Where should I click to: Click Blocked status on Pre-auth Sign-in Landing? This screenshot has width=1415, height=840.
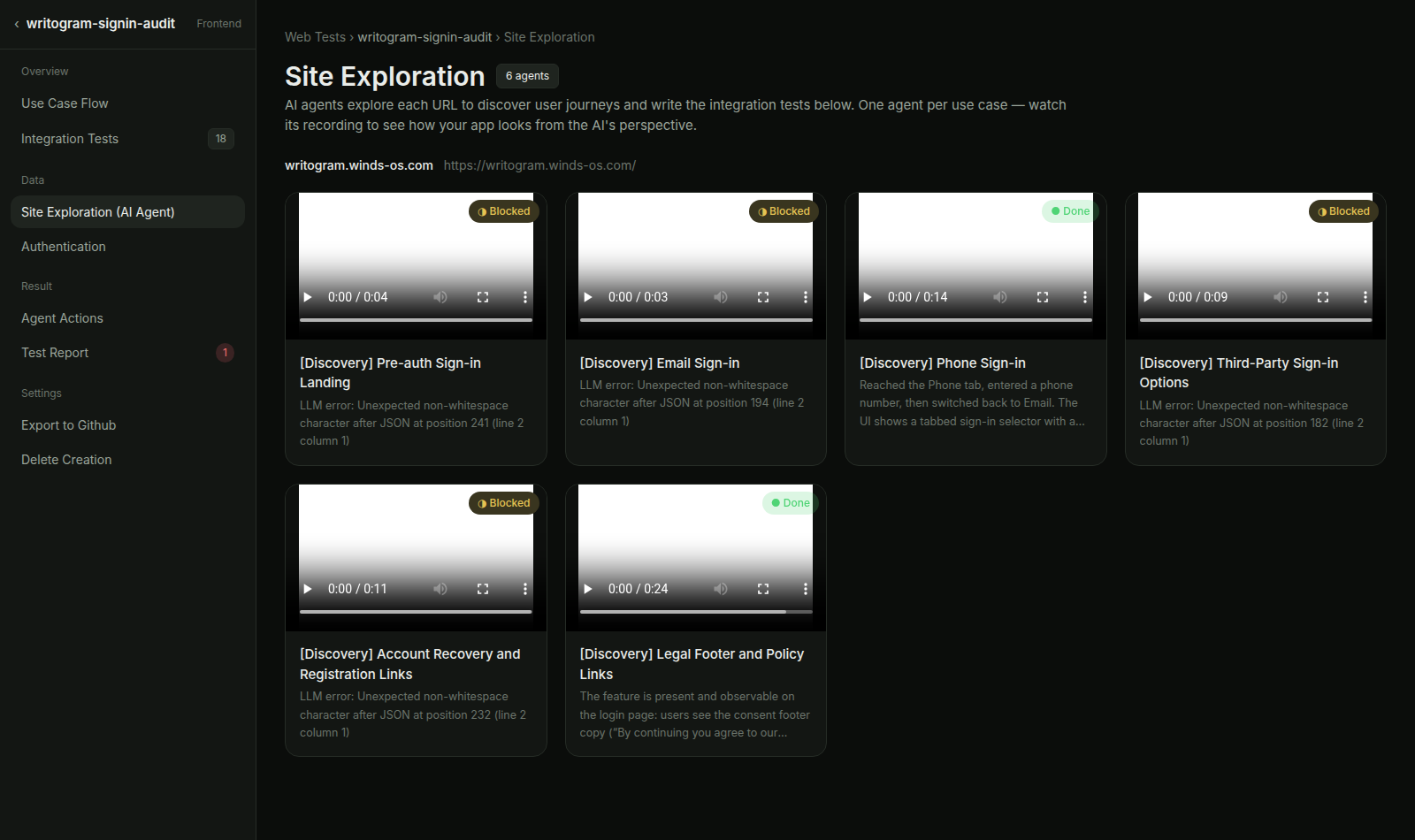[x=504, y=211]
